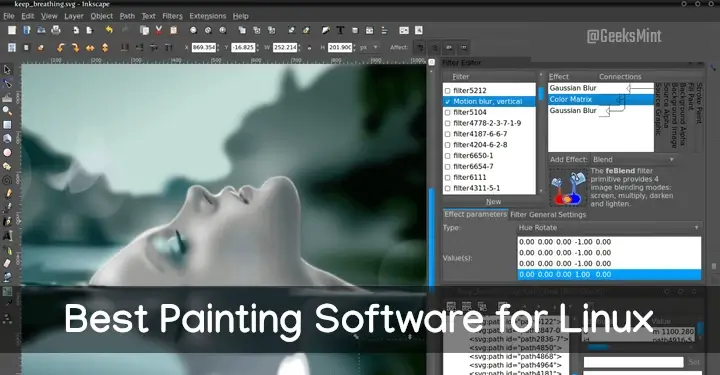
Task: Click the Cut scissors icon
Action: [x=158, y=30]
